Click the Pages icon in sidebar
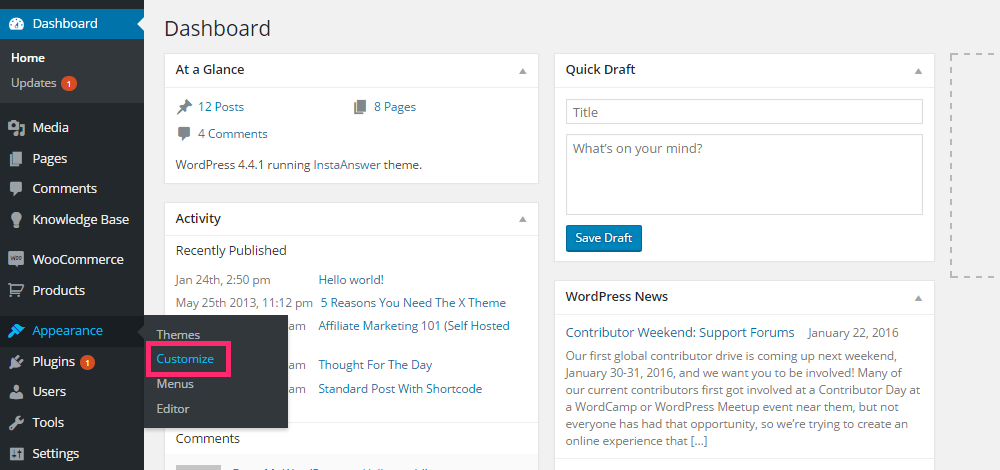1000x470 pixels. coord(17,158)
